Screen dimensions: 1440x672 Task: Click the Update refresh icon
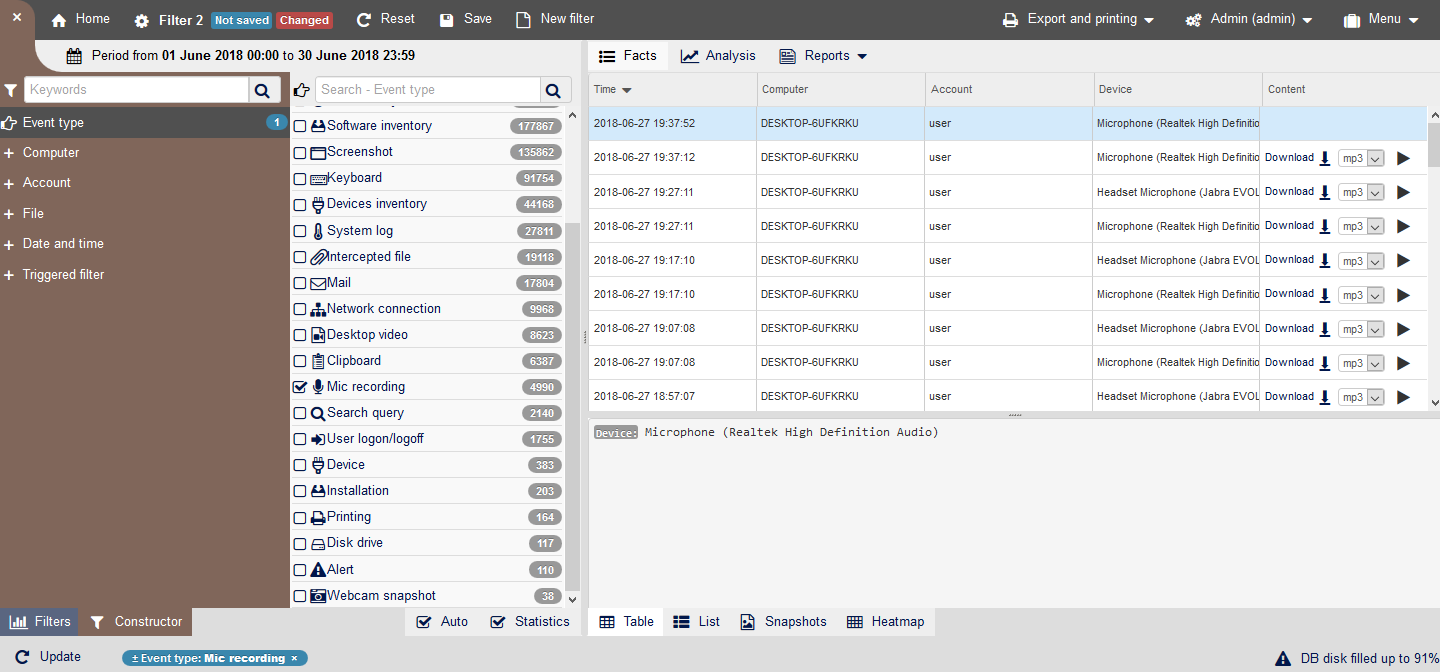click(22, 657)
